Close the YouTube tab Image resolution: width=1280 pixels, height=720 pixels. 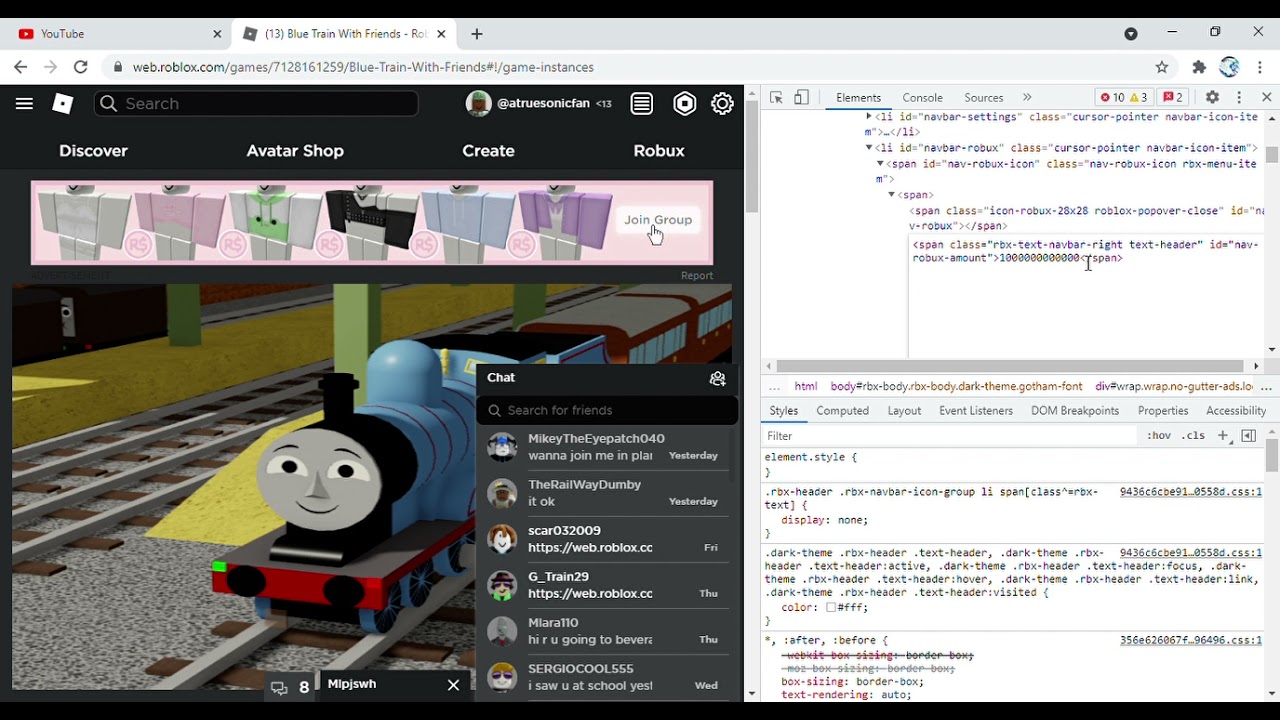click(x=217, y=34)
